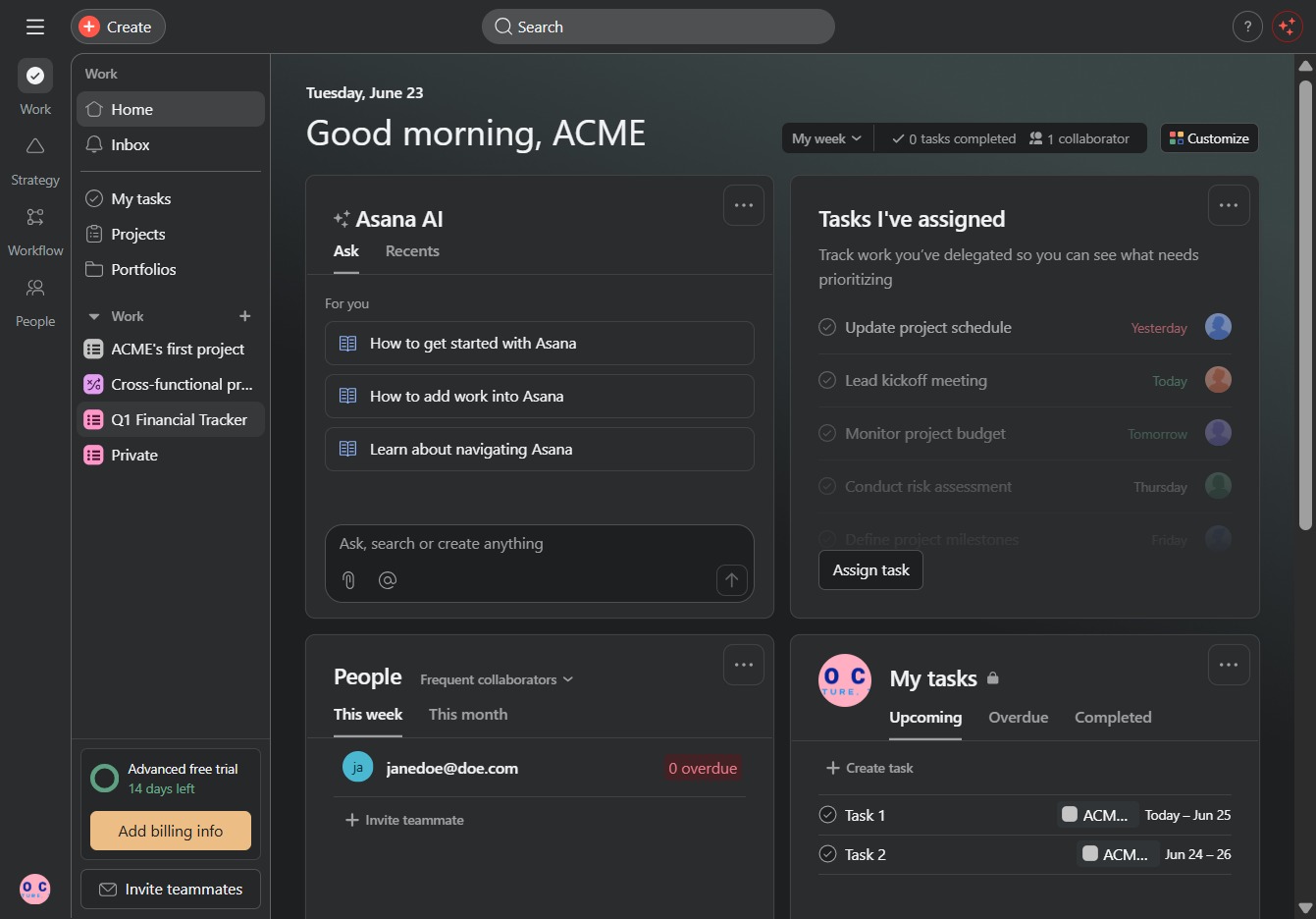Click the @ mention icon
1316x919 pixels.
[388, 580]
